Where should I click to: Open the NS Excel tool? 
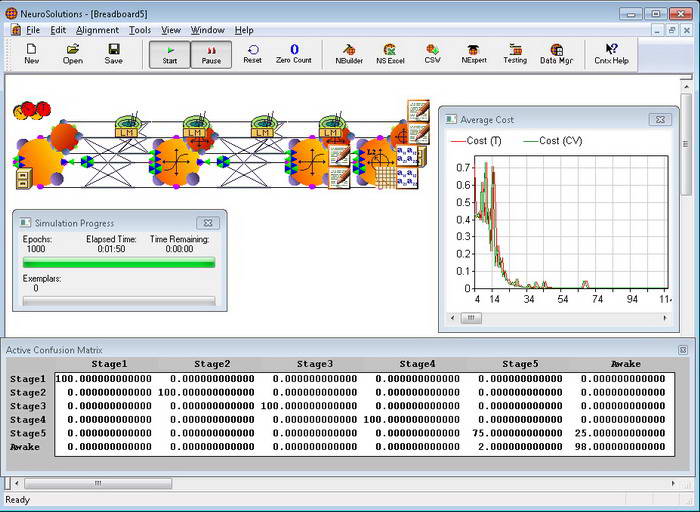[390, 54]
